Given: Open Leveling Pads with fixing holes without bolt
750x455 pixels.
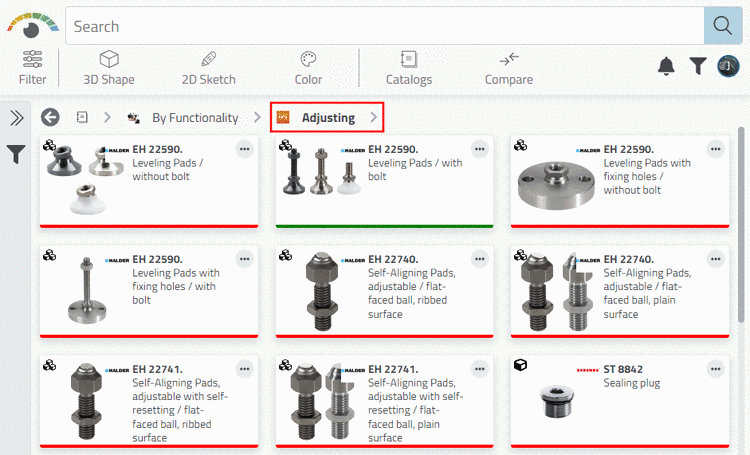Looking at the screenshot, I should click(x=620, y=182).
